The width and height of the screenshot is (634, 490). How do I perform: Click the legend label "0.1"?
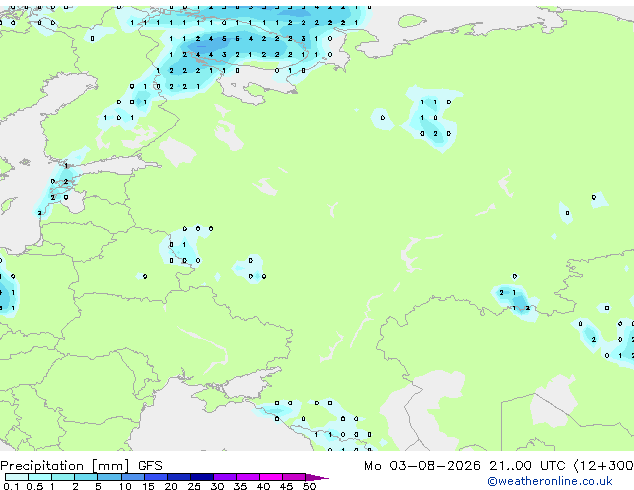11,486
